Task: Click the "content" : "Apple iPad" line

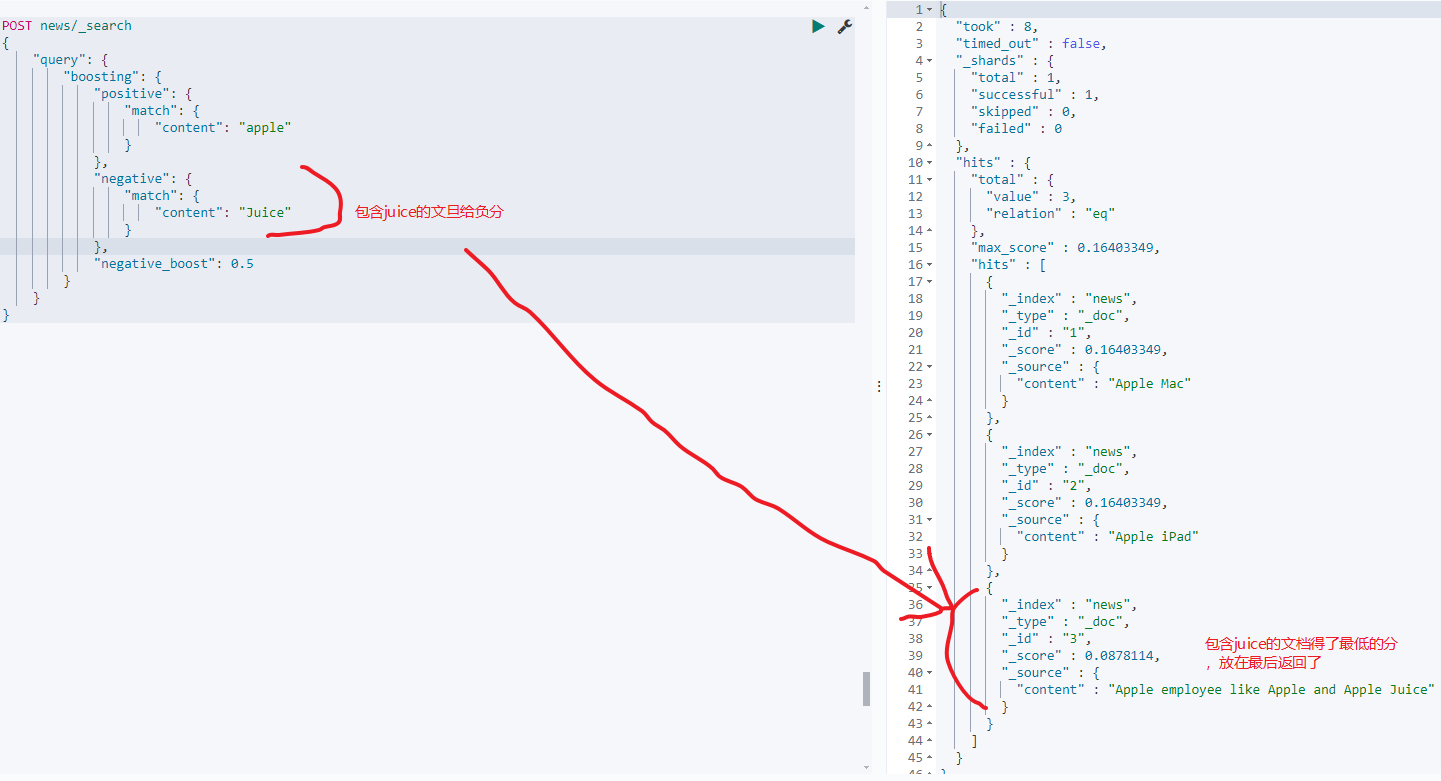Action: (1108, 537)
